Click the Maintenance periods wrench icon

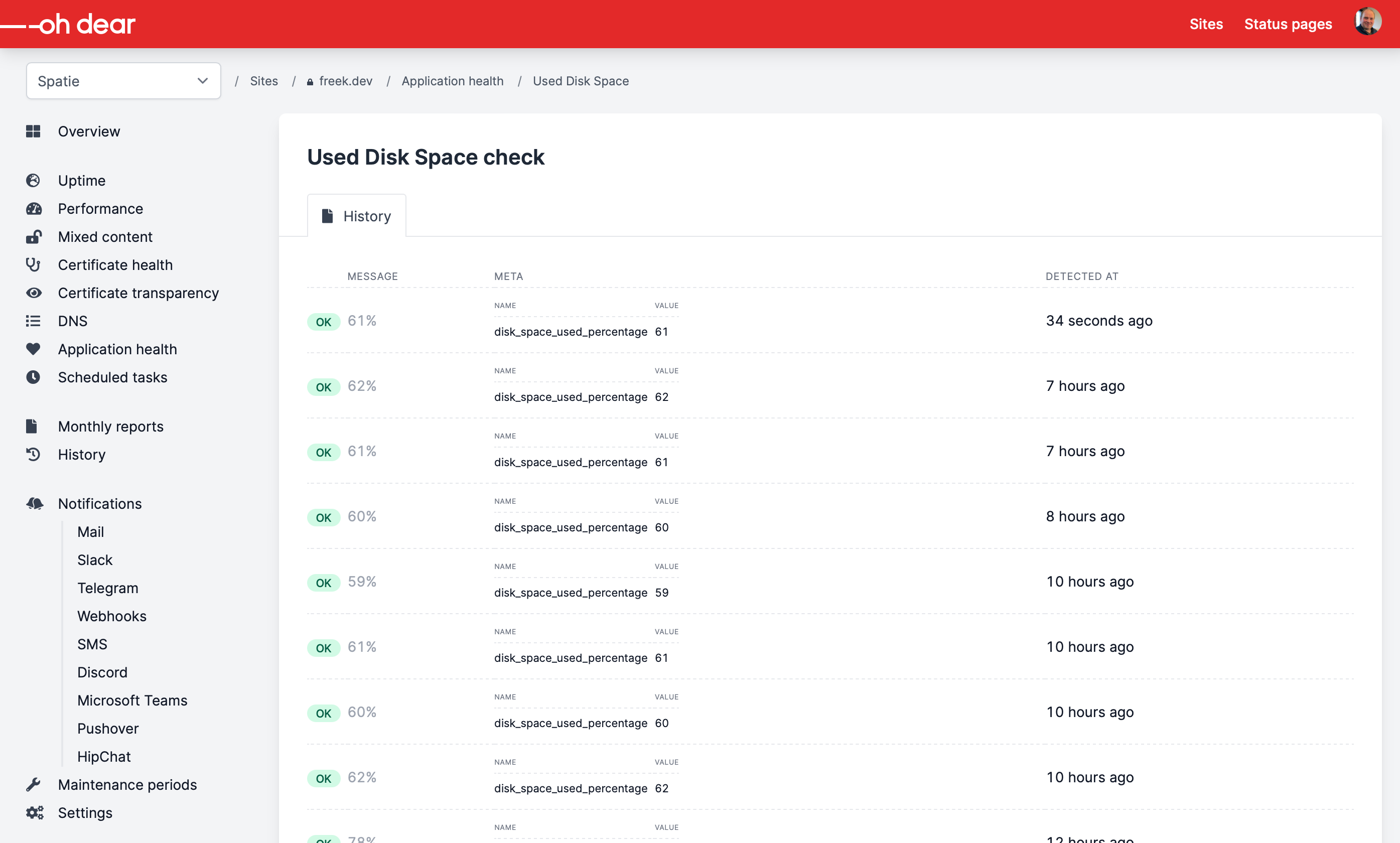(33, 784)
